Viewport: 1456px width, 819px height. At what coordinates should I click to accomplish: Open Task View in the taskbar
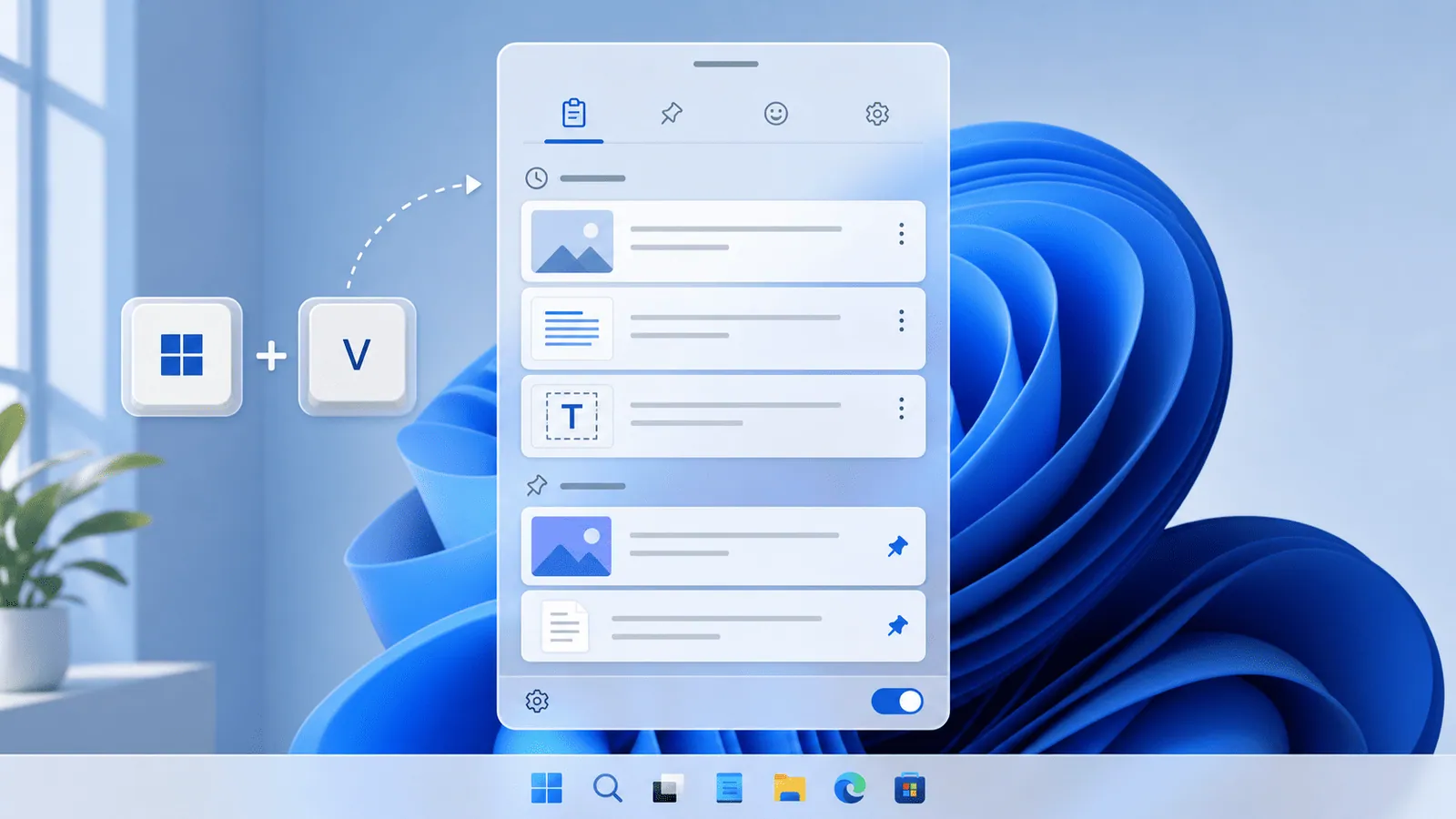(667, 788)
